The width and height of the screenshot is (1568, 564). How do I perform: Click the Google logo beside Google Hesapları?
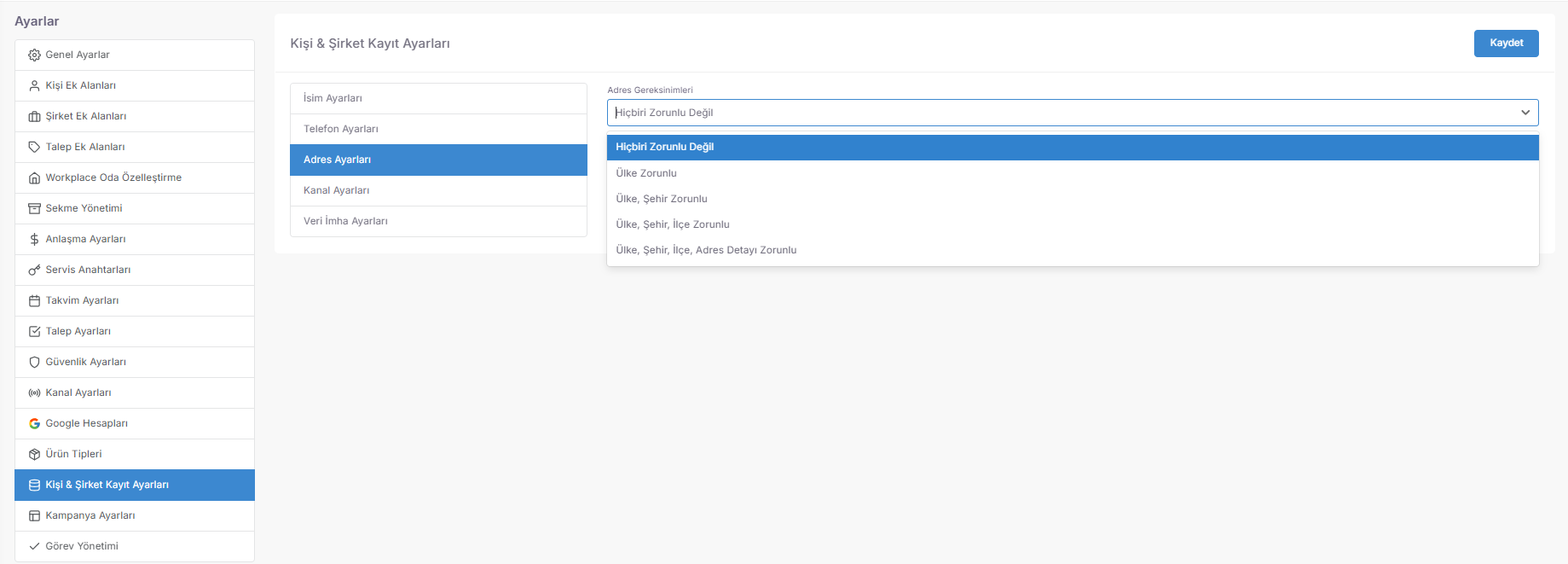point(34,423)
